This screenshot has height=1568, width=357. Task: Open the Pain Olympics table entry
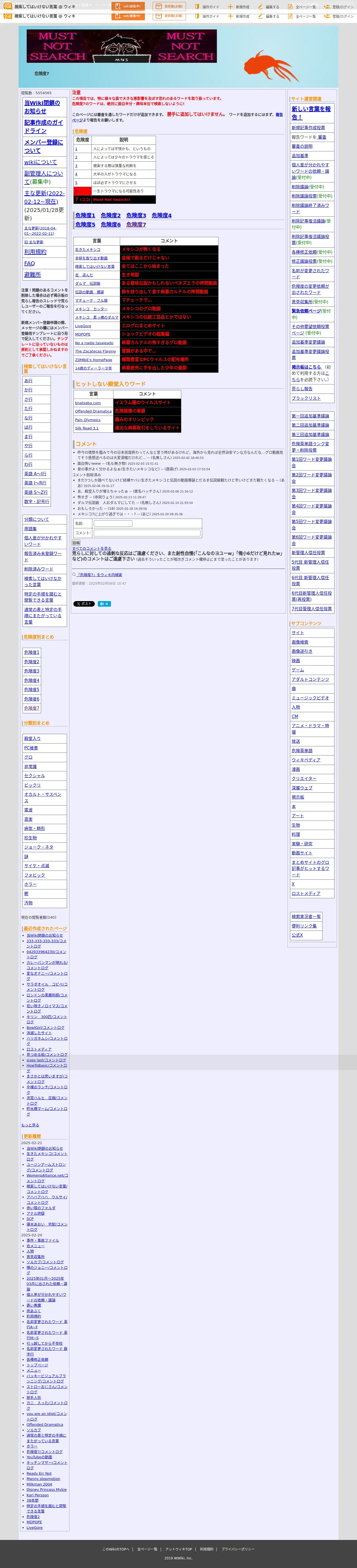click(x=88, y=420)
